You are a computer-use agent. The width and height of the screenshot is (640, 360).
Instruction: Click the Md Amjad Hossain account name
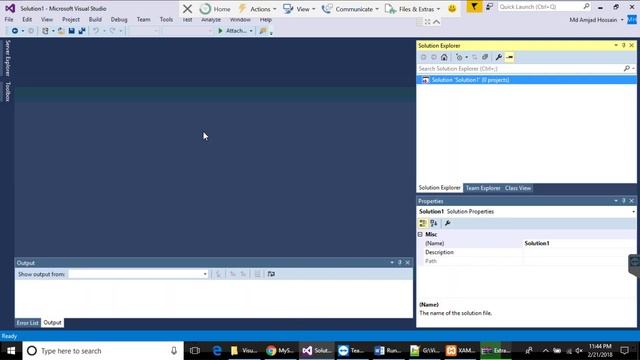593,20
